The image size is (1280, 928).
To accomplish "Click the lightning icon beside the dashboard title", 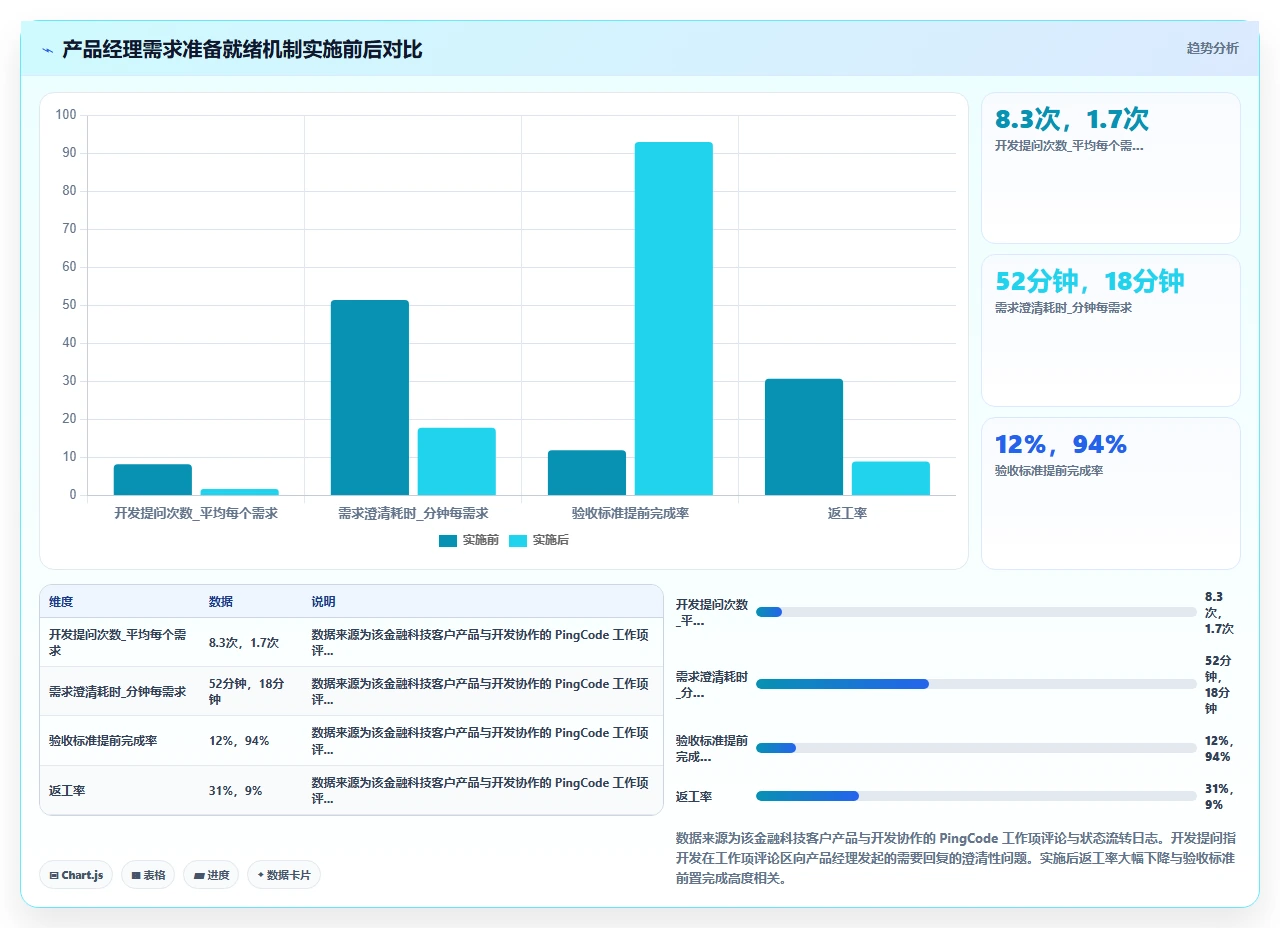I will click(48, 50).
